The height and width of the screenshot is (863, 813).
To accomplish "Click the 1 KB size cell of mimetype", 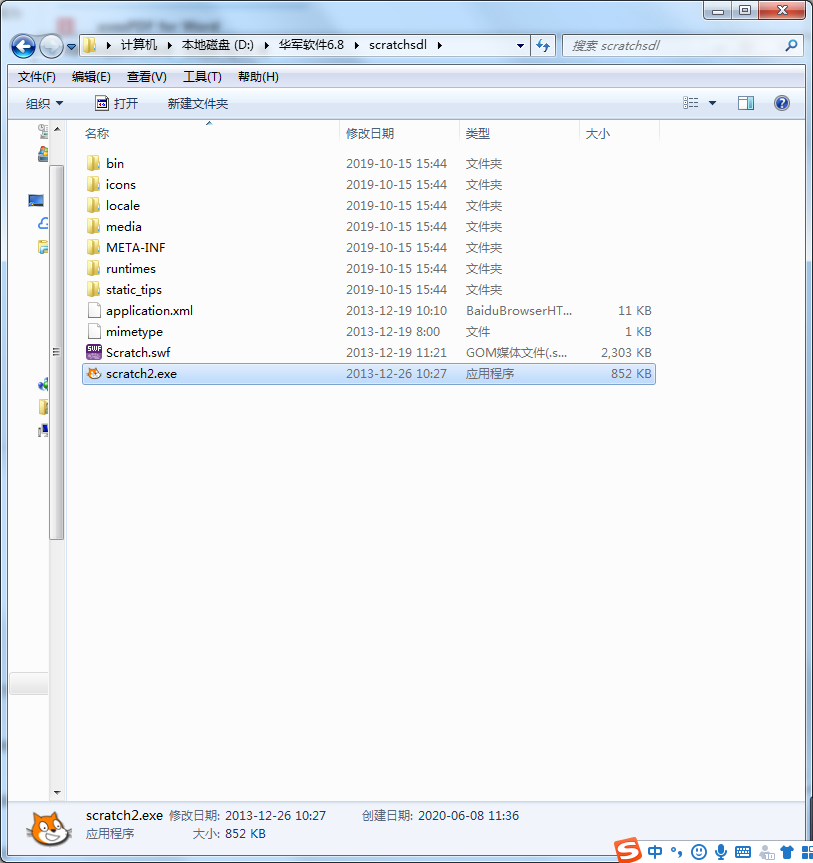I will [x=638, y=331].
